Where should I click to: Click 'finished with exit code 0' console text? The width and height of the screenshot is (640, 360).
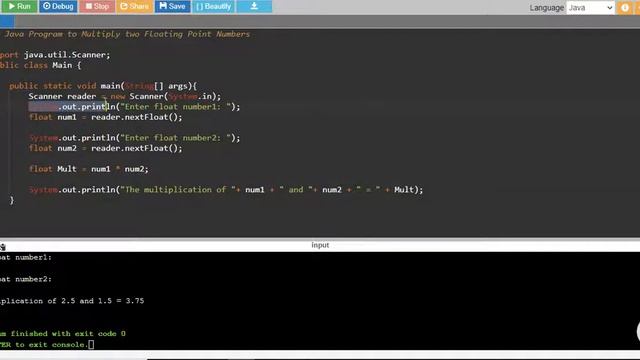[68, 333]
